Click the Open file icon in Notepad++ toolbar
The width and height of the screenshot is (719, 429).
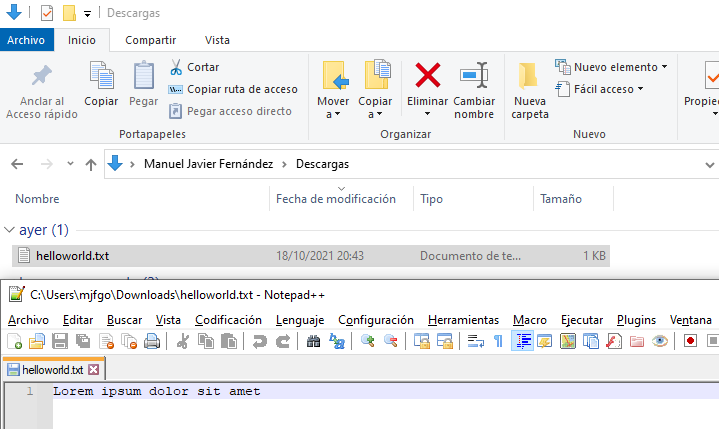(37, 341)
